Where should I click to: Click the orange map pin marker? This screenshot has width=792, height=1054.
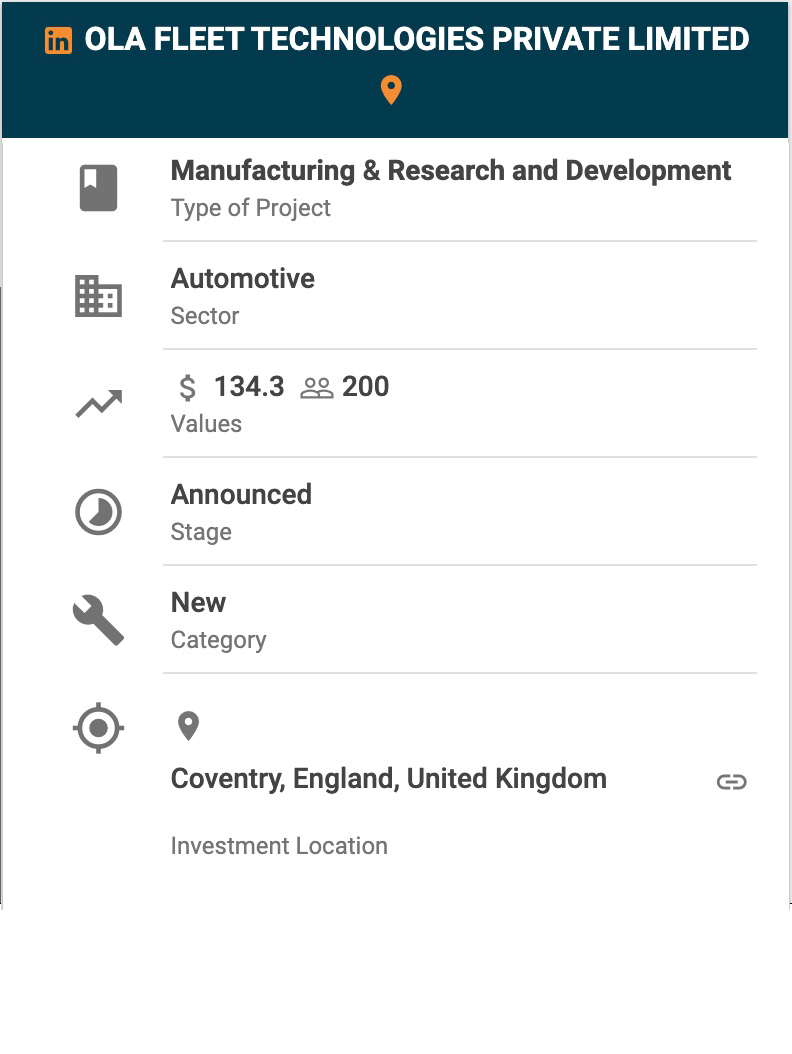click(x=391, y=90)
